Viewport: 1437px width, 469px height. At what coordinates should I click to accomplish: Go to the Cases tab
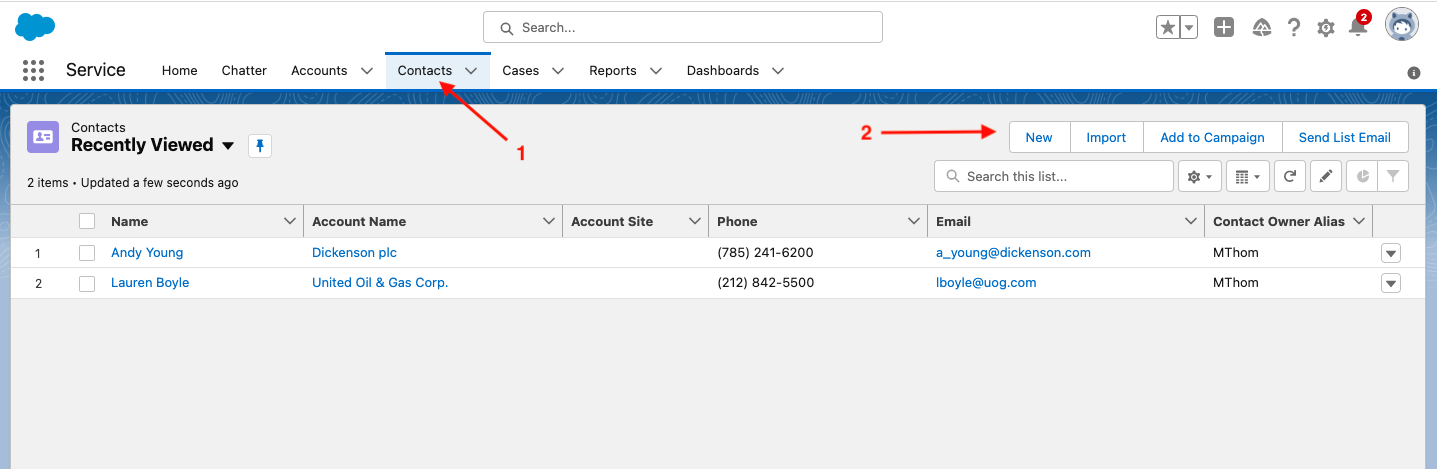521,71
